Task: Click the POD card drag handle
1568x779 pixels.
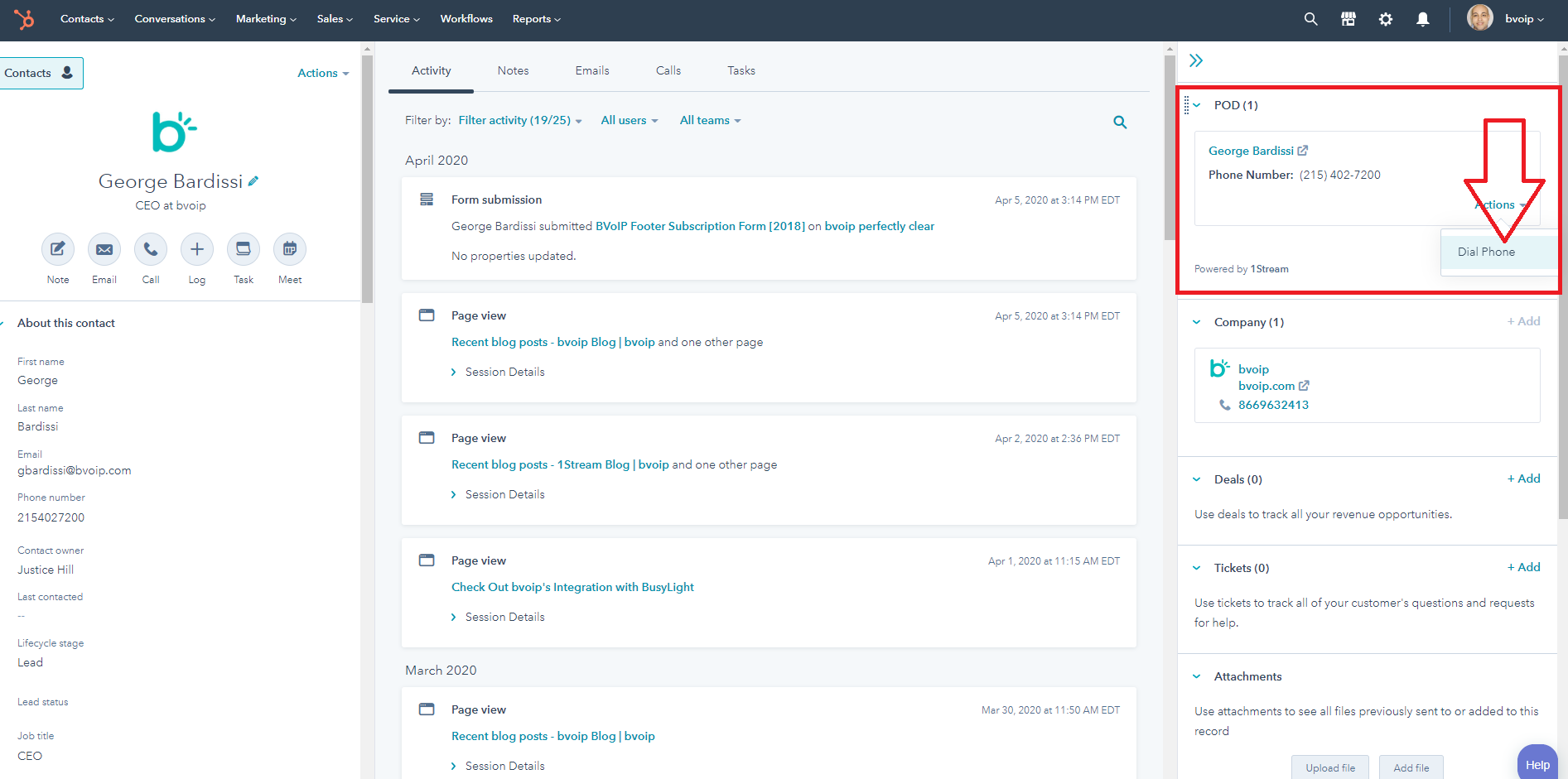Action: pyautogui.click(x=1186, y=105)
